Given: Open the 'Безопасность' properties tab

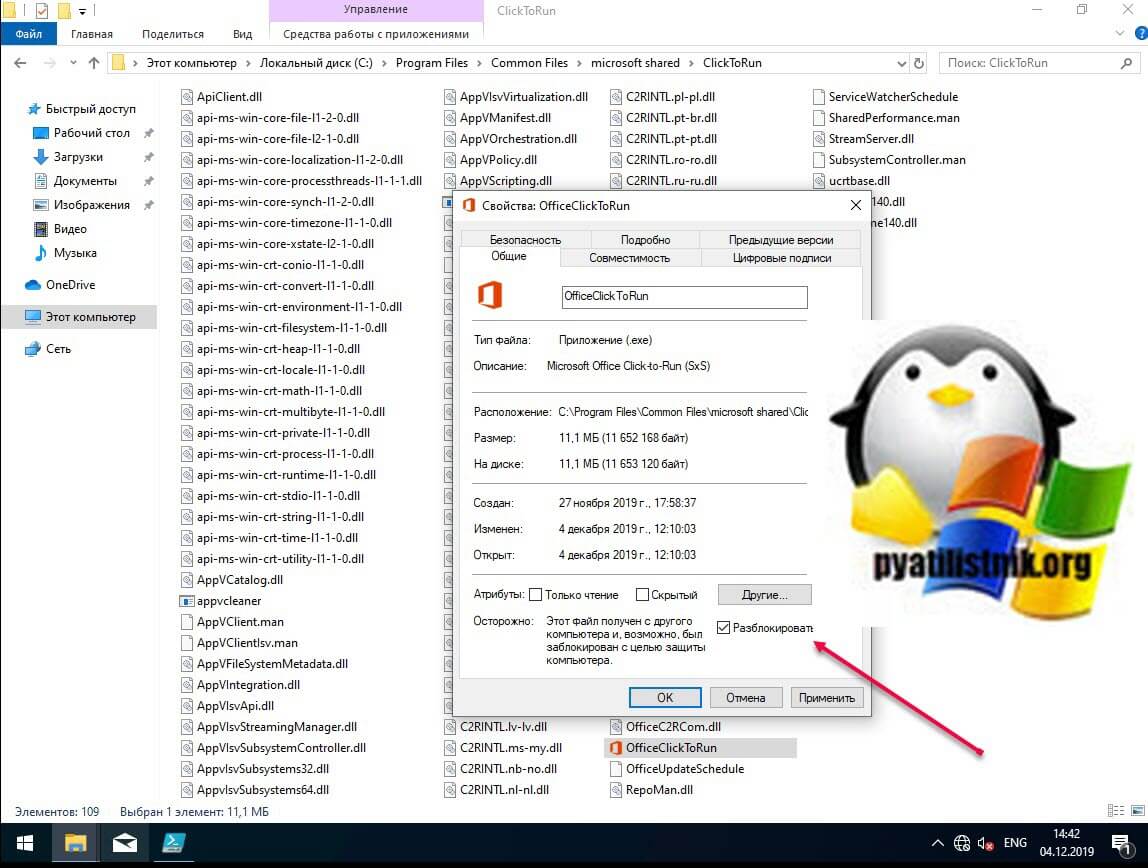Looking at the screenshot, I should click(525, 240).
